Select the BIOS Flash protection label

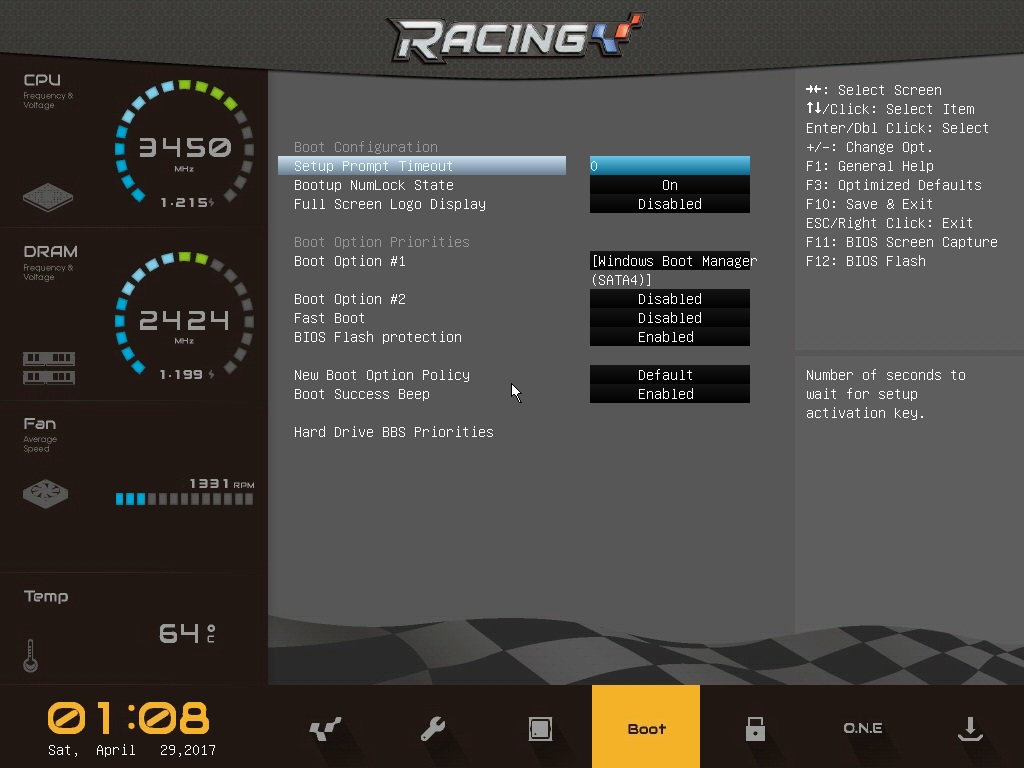point(377,336)
